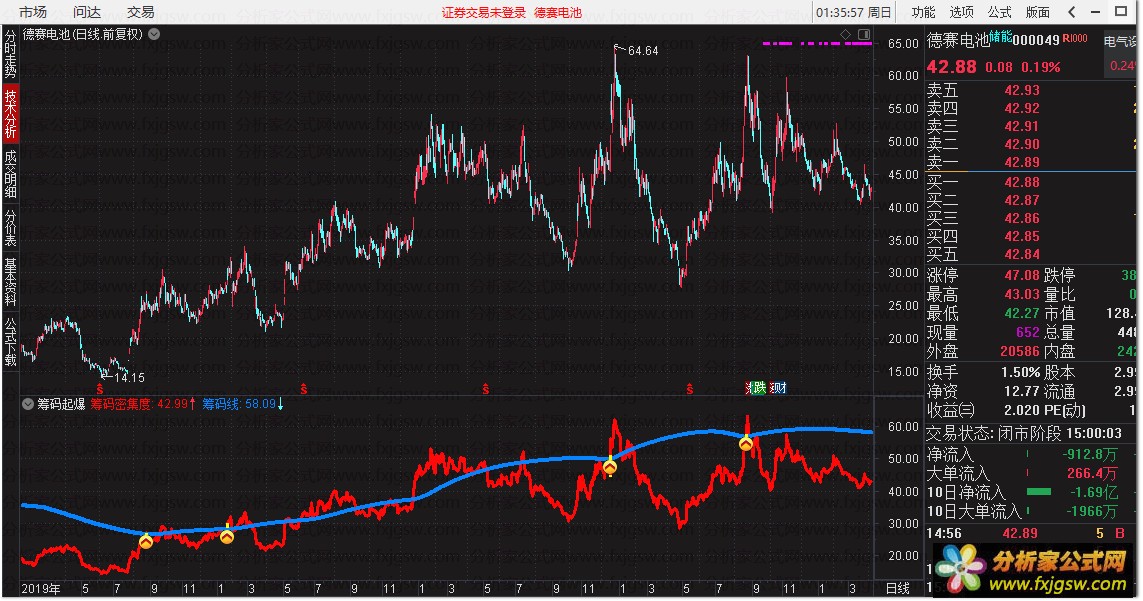Click the 大单流入 value 266.4万
The image size is (1143, 601).
[1092, 473]
